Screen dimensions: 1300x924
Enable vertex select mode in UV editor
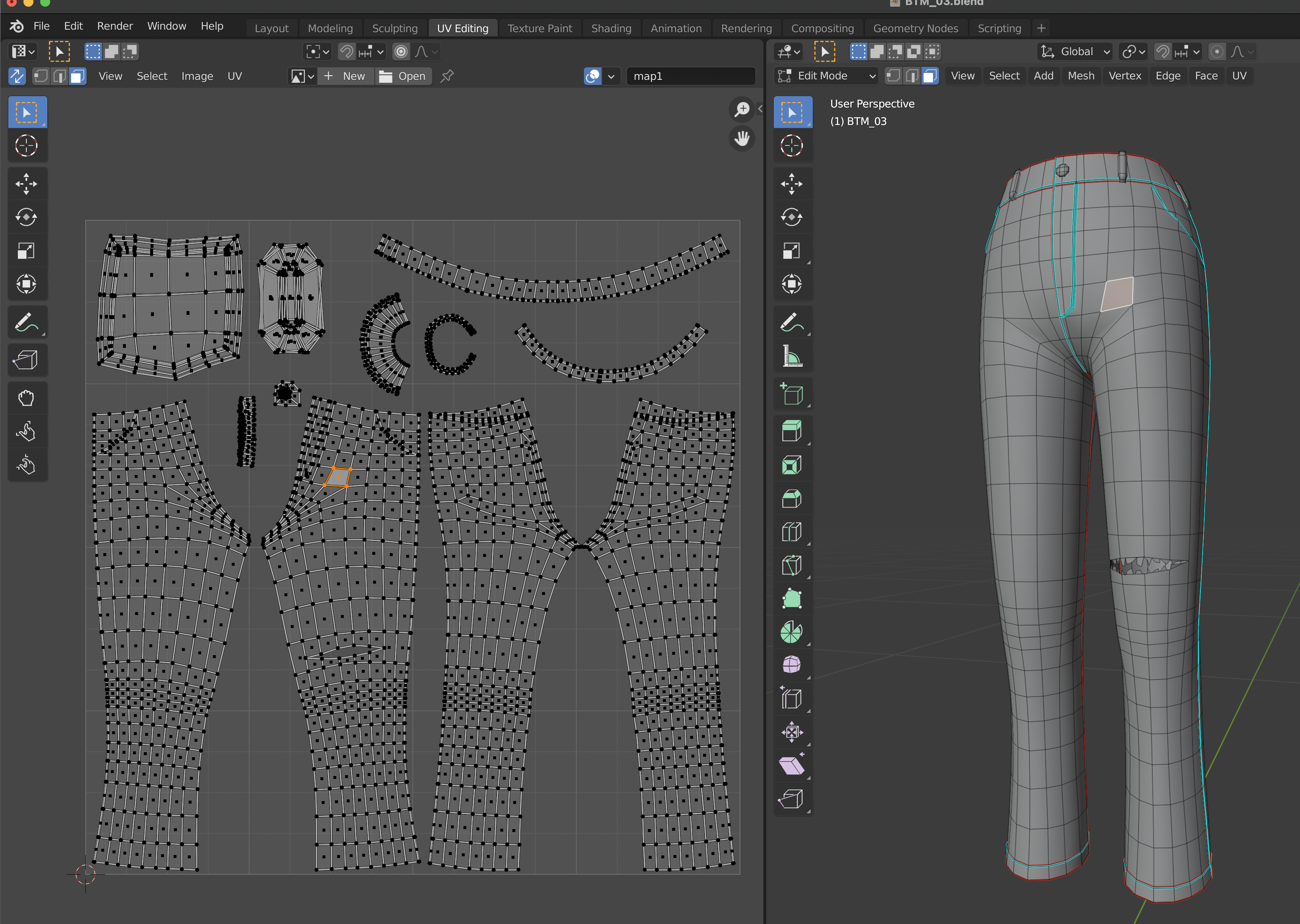[x=41, y=76]
